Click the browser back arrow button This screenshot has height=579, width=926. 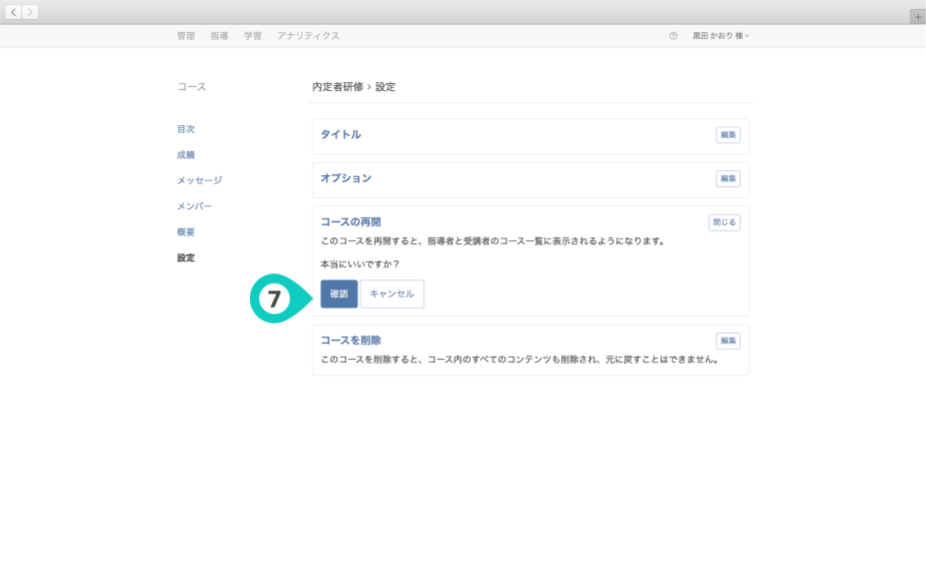point(14,12)
